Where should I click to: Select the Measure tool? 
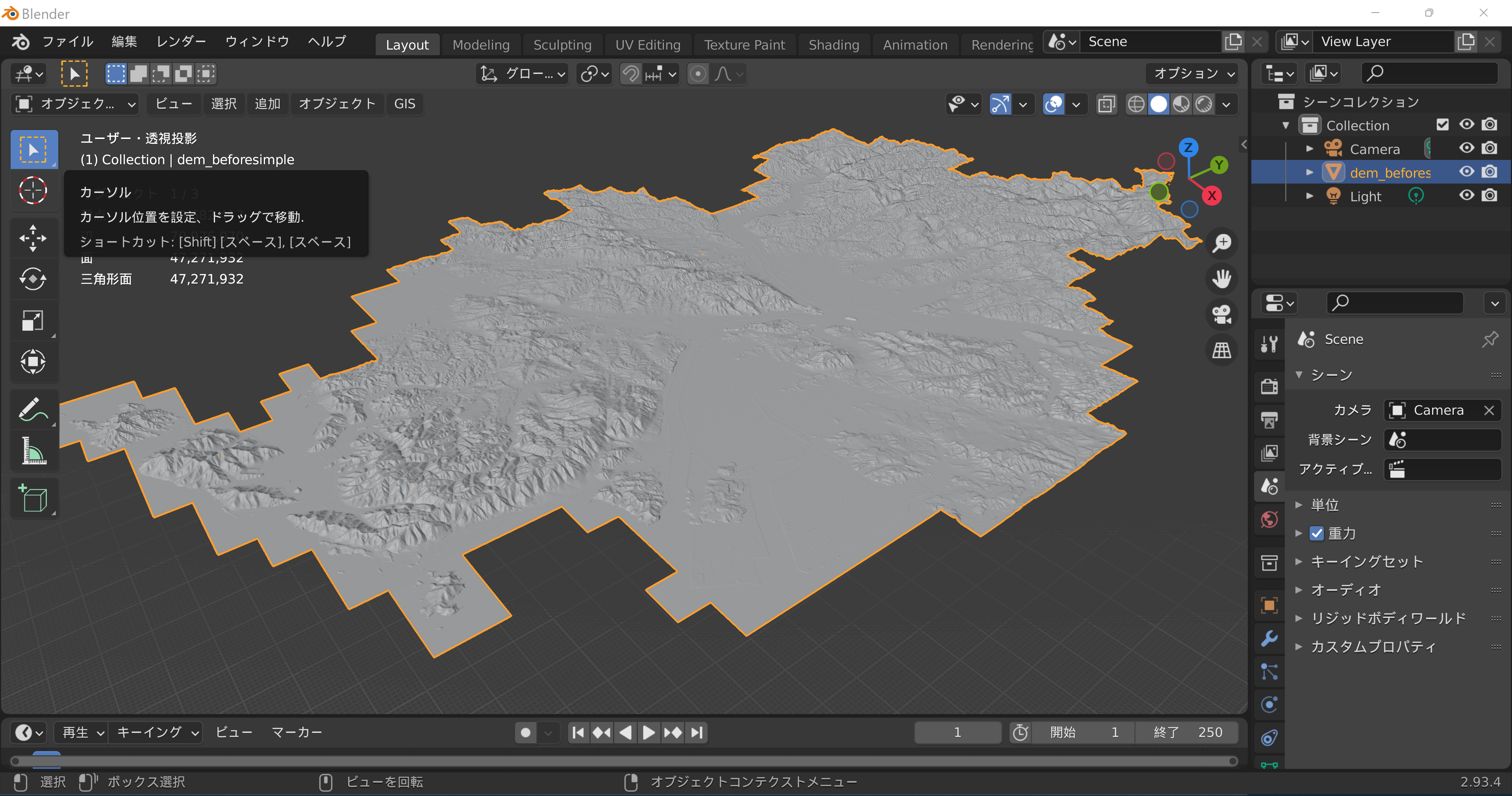click(x=33, y=451)
